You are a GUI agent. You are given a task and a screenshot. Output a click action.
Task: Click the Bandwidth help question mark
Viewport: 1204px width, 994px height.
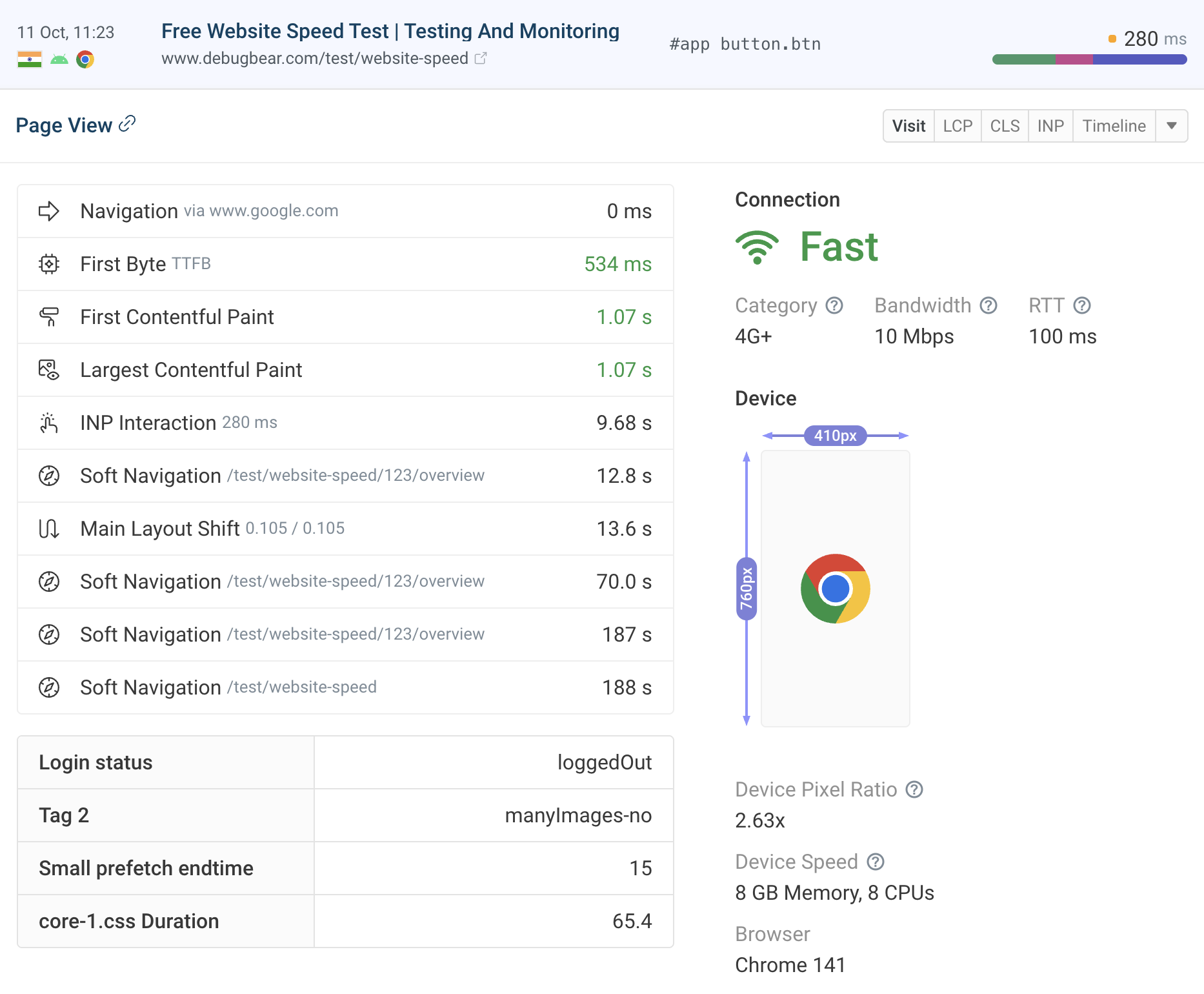point(988,305)
